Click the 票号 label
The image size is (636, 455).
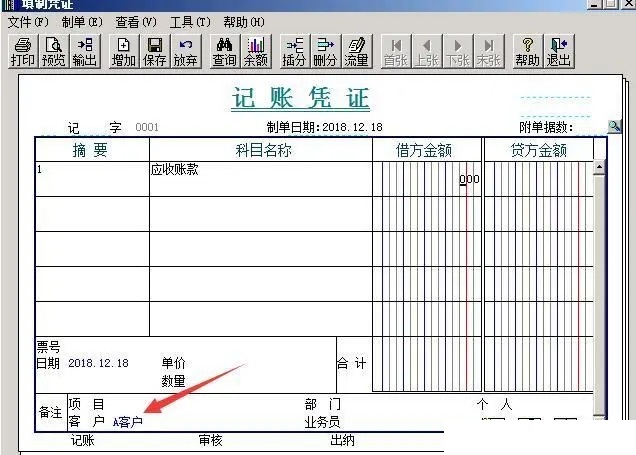[48, 347]
